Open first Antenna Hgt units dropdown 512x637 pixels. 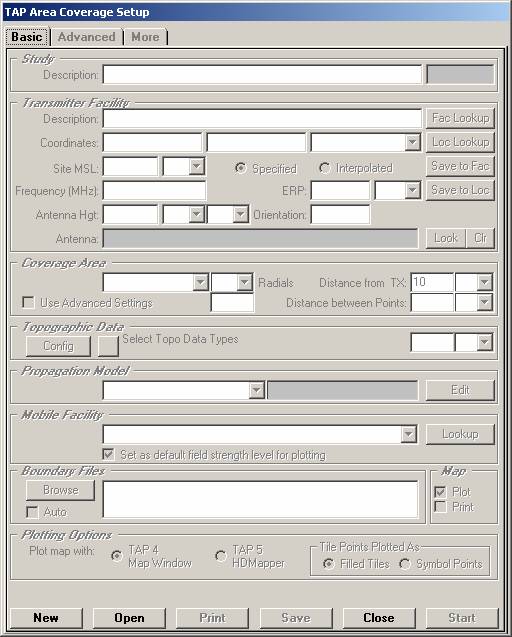tap(197, 214)
